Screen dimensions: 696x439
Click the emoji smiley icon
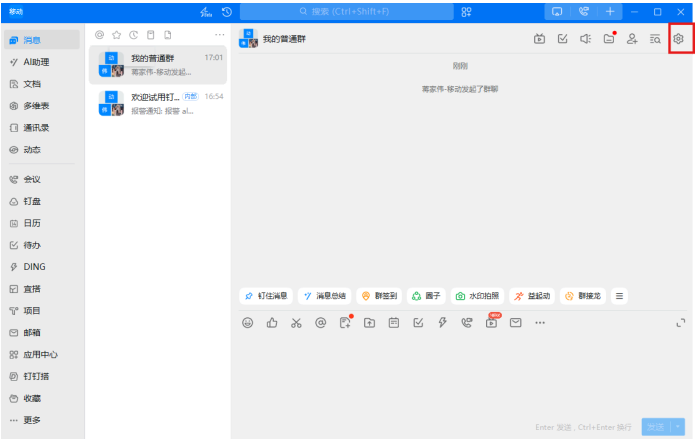click(248, 323)
